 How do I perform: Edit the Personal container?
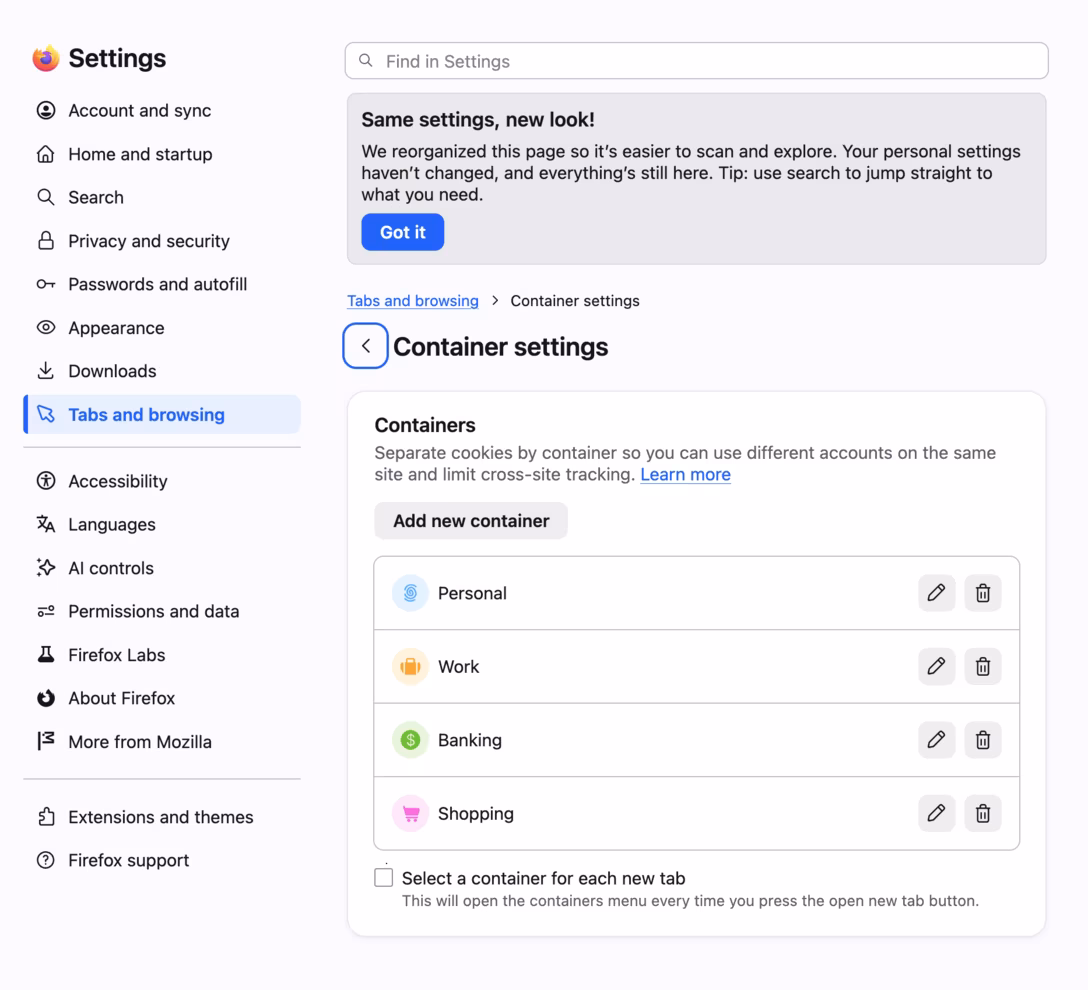point(936,593)
